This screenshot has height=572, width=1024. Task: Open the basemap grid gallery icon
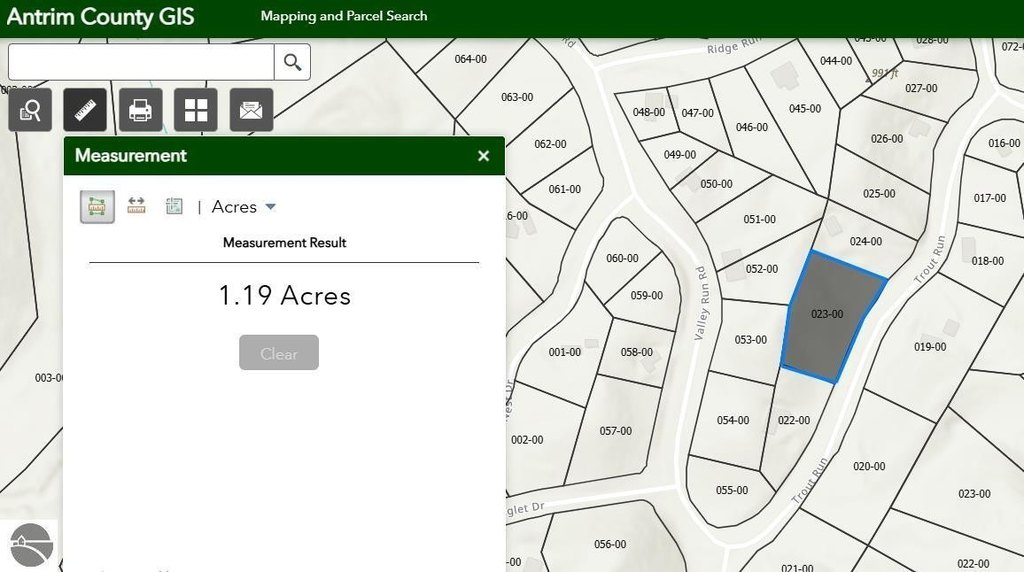click(196, 110)
